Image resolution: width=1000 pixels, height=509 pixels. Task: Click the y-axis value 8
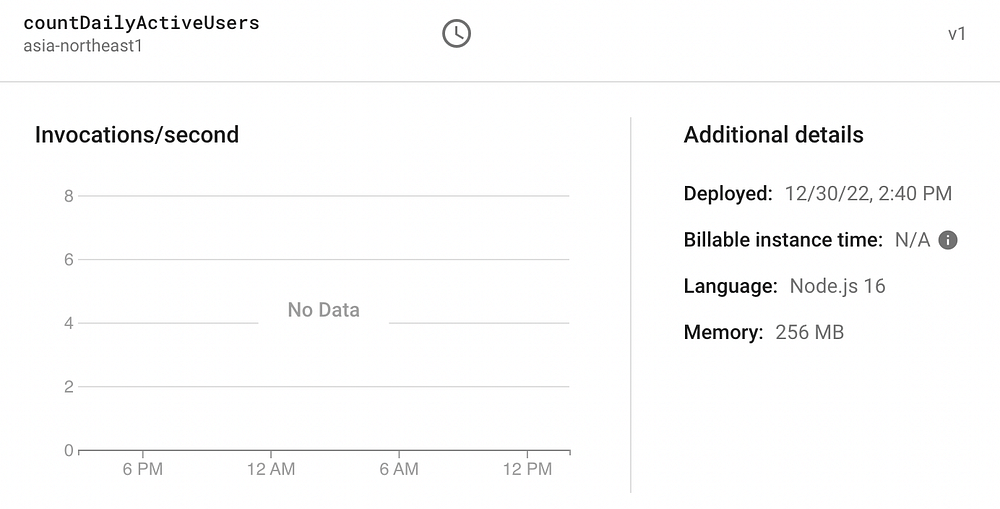pyautogui.click(x=69, y=196)
